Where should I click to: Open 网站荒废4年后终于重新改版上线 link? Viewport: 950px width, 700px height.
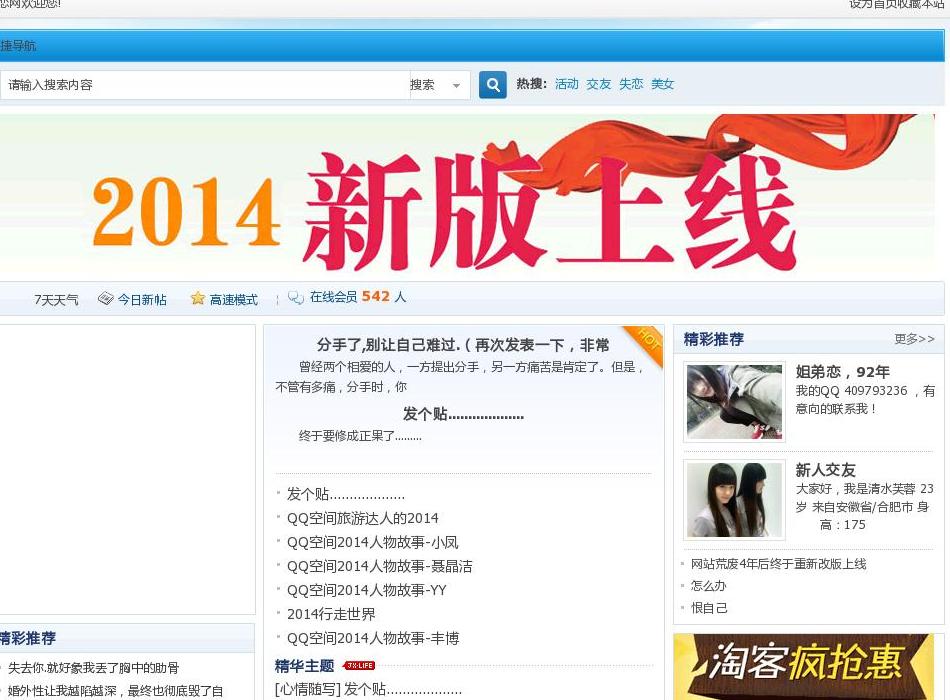pyautogui.click(x=779, y=564)
